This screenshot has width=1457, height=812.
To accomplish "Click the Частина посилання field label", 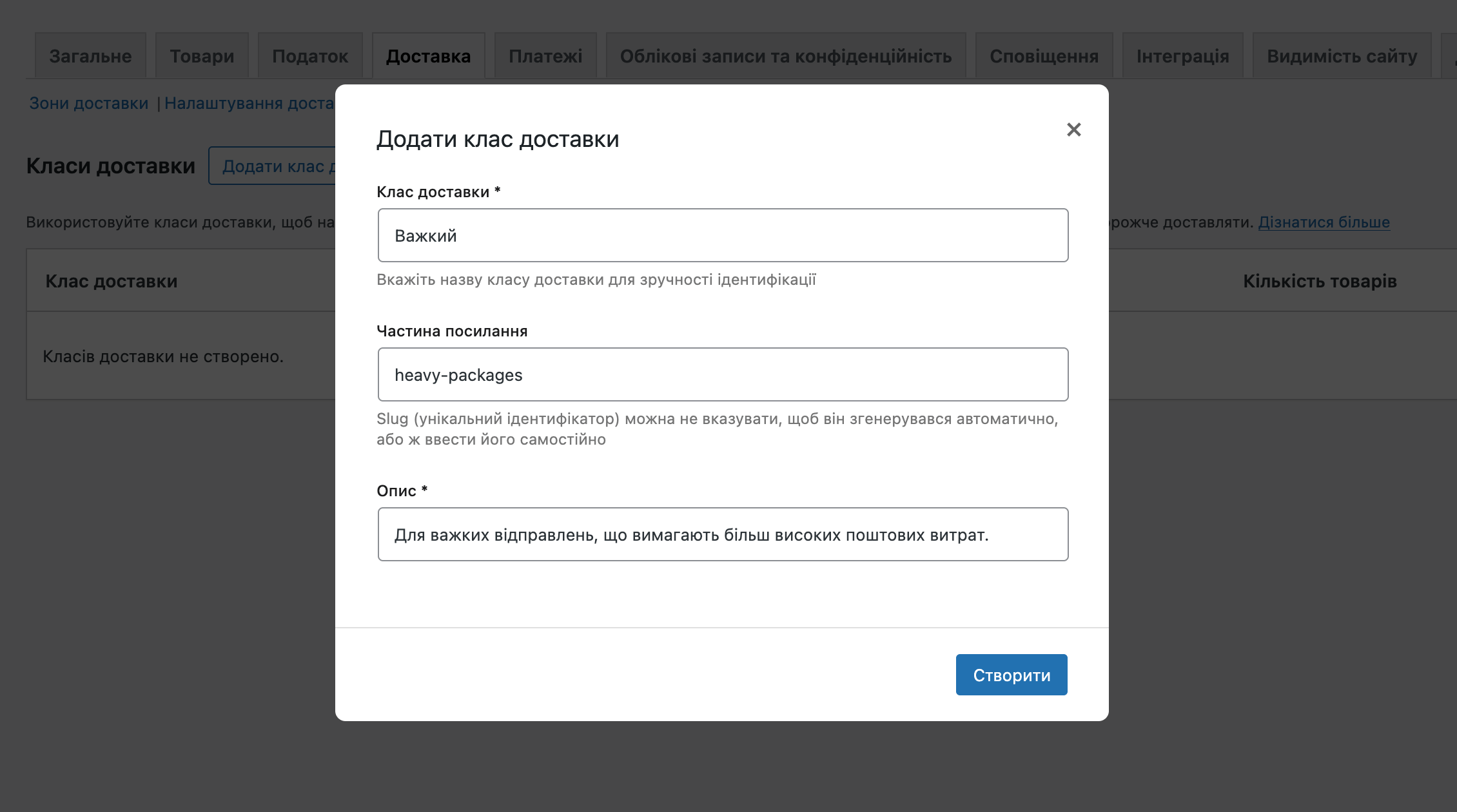I will pyautogui.click(x=452, y=331).
